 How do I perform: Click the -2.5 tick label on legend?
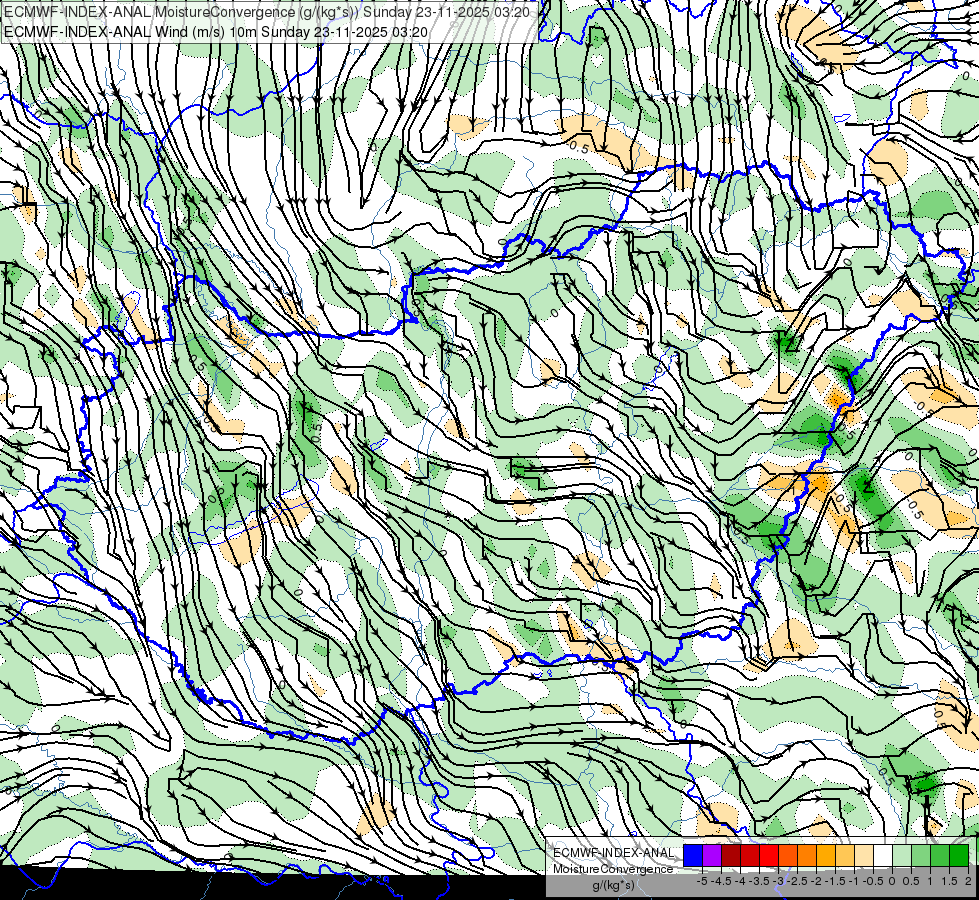[798, 881]
